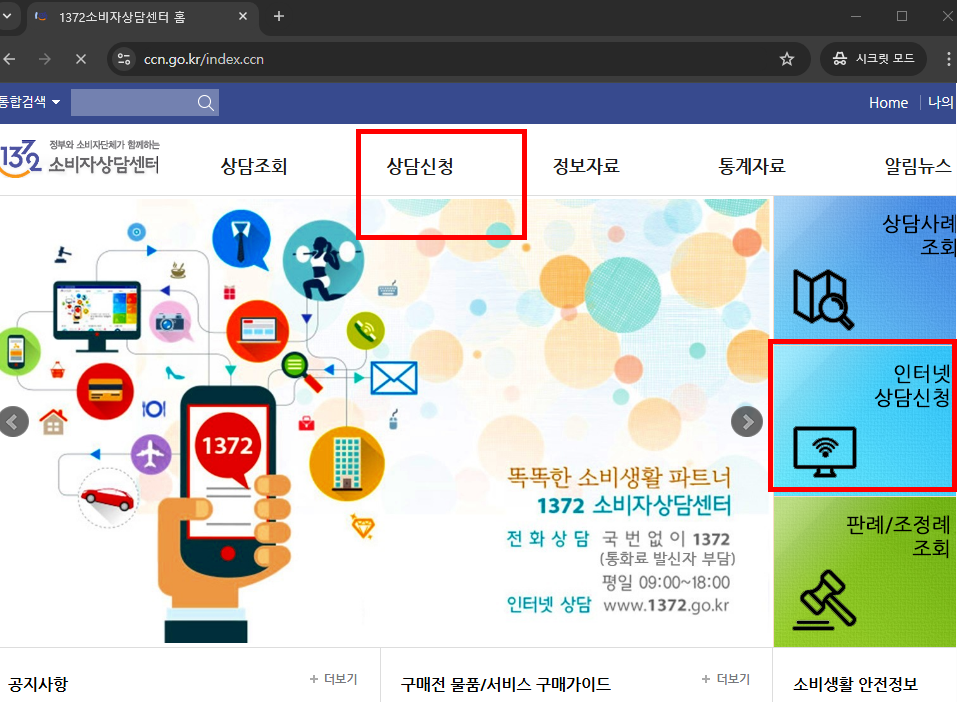
Task: Click the red laptop circle icon
Action: click(x=258, y=330)
